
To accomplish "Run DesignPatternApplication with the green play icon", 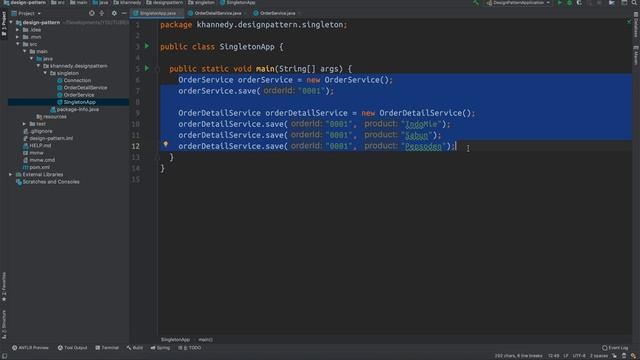I will tap(560, 3).
